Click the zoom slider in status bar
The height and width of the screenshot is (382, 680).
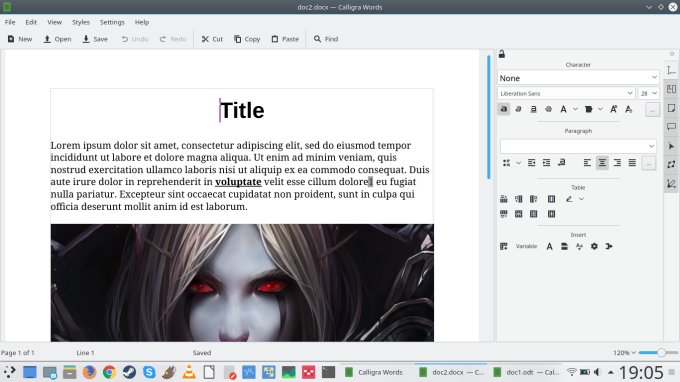pyautogui.click(x=657, y=353)
